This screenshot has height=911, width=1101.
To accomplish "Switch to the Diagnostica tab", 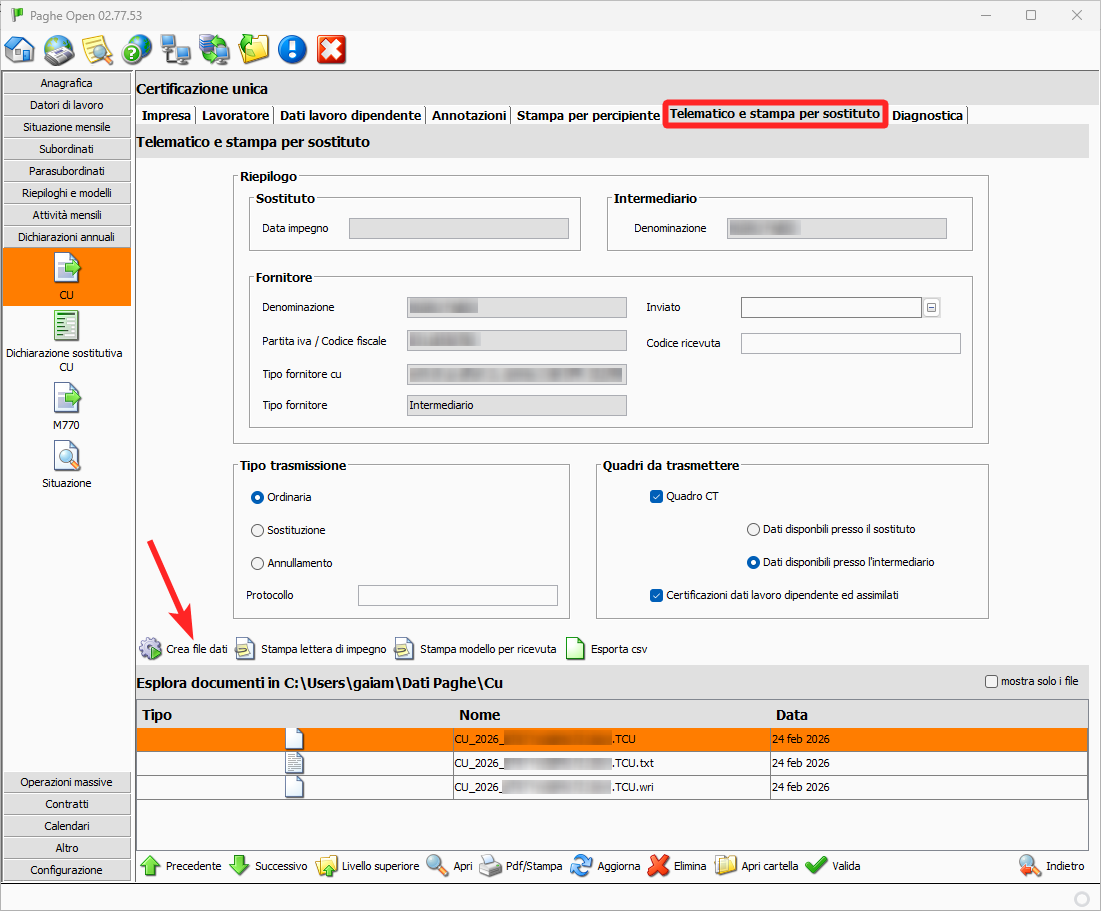I will (x=927, y=115).
